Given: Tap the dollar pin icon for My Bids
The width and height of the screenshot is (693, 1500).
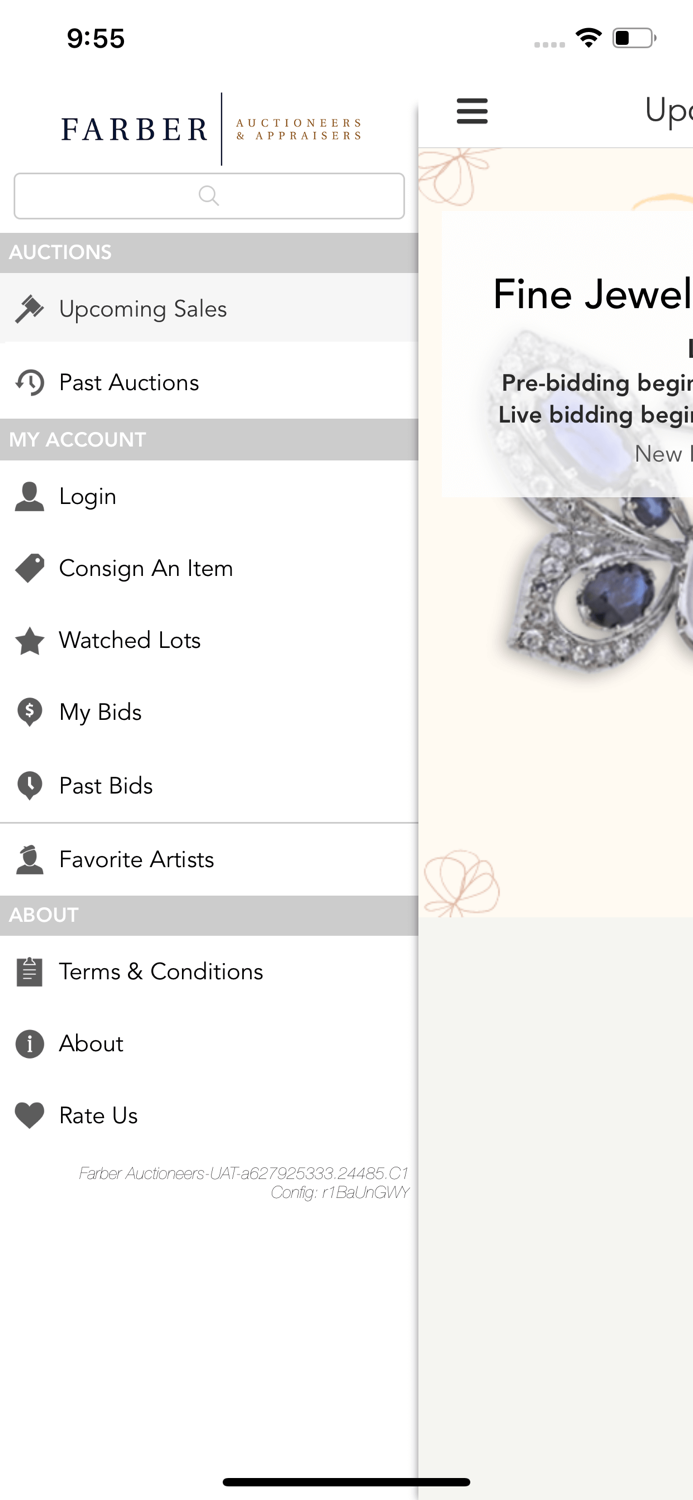Looking at the screenshot, I should point(30,712).
